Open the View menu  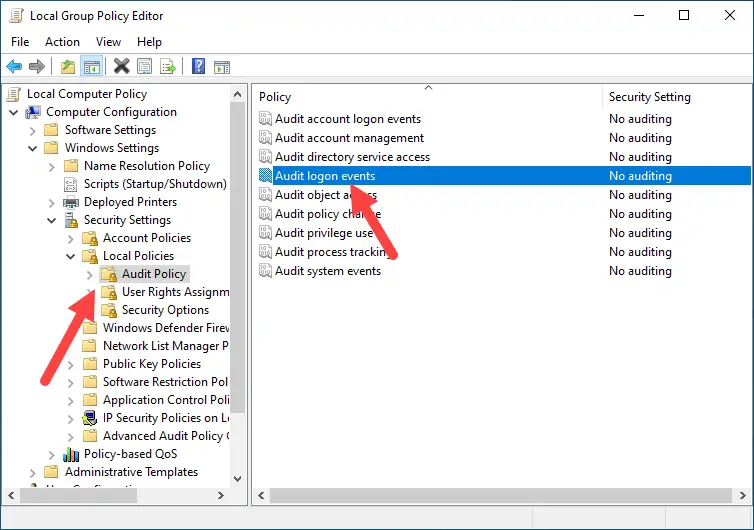(108, 42)
